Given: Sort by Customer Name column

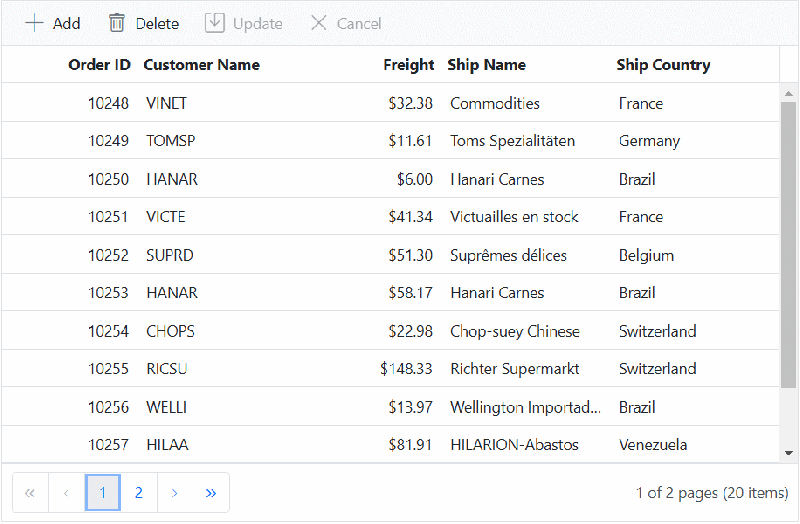Looking at the screenshot, I should coord(201,65).
